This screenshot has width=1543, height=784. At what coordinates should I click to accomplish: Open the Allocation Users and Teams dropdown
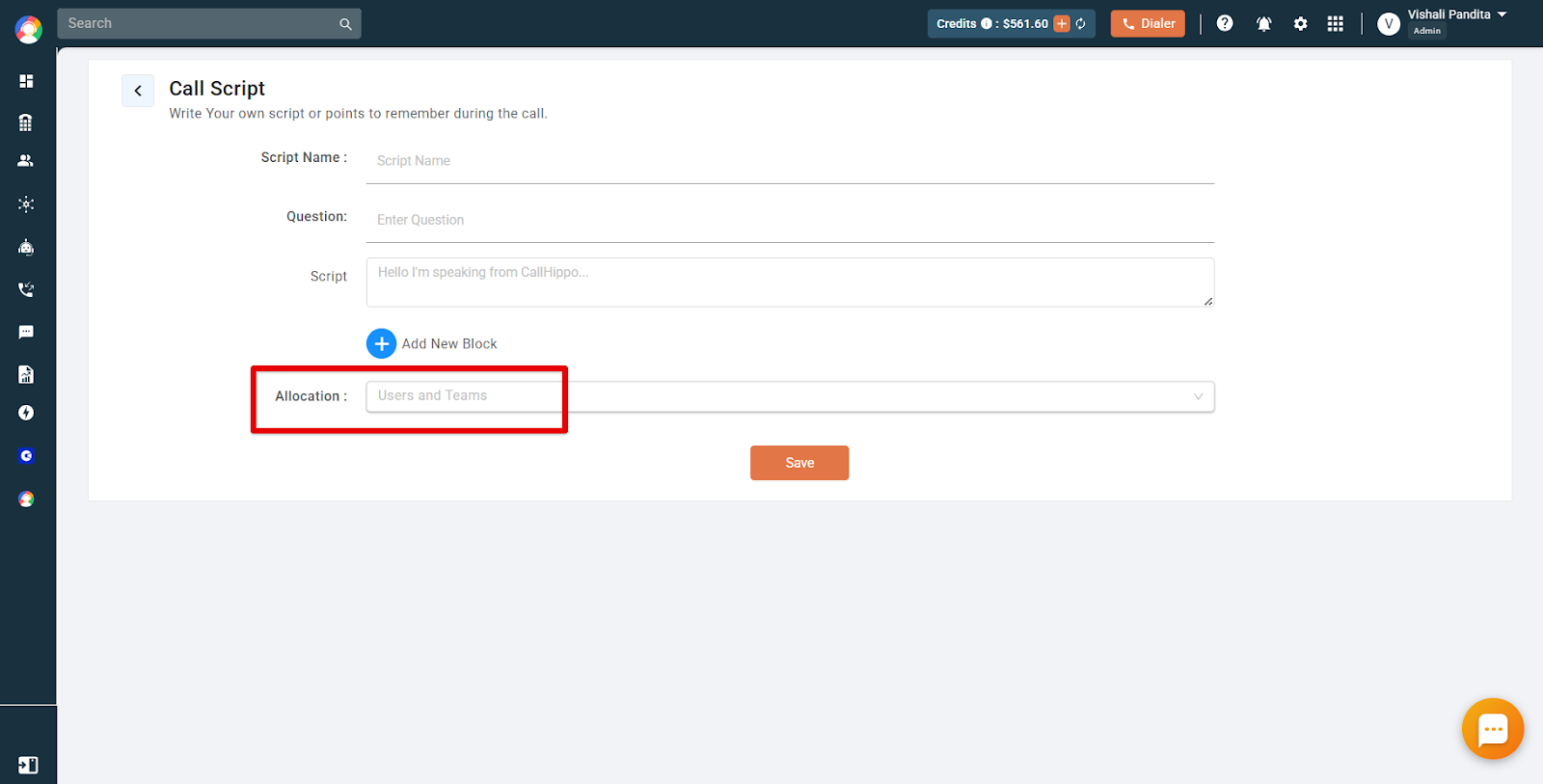[x=790, y=396]
